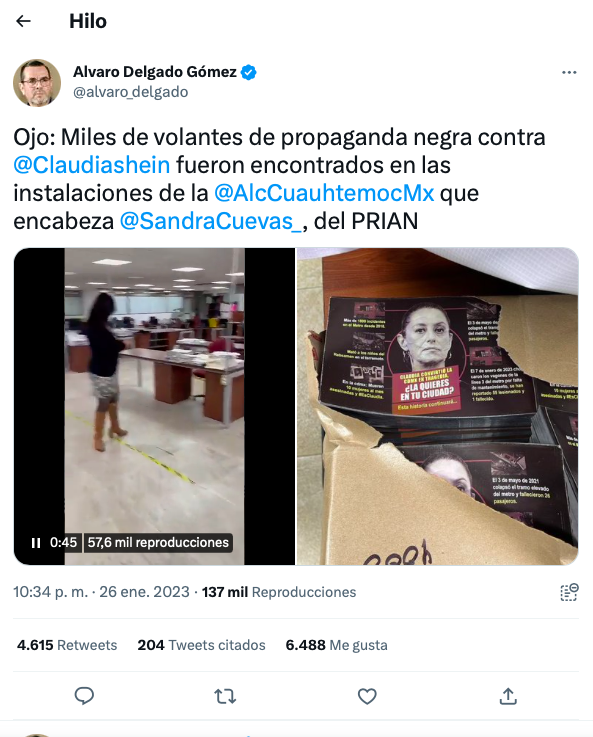View the 204 Tweets citados
Viewport: 593px width, 737px height.
click(x=201, y=645)
